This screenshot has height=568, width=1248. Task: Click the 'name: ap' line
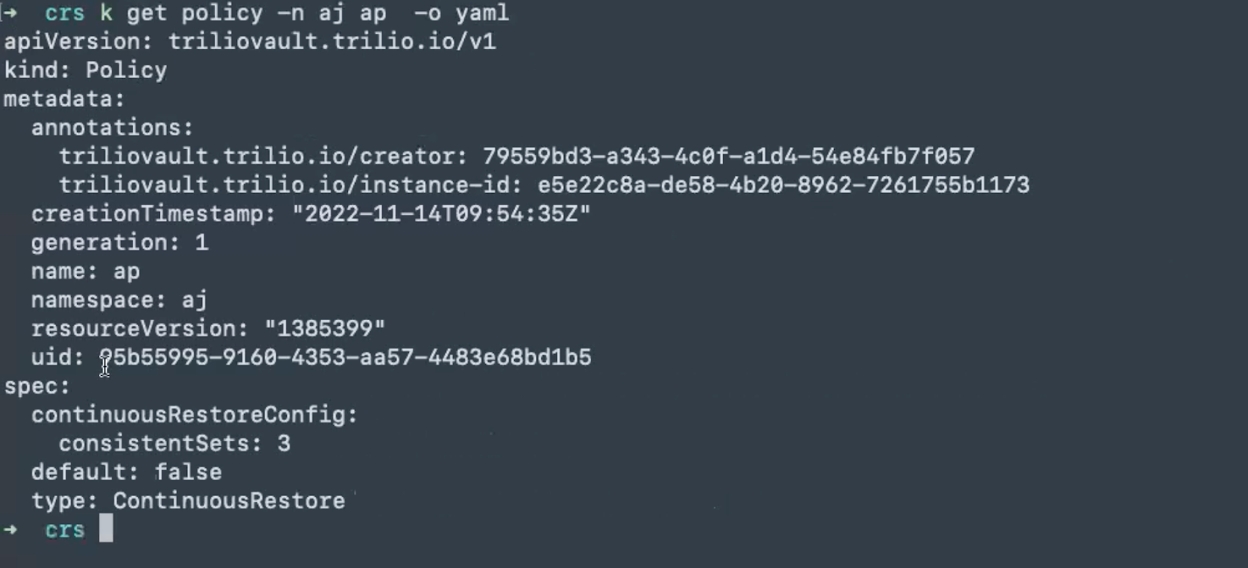(85, 271)
